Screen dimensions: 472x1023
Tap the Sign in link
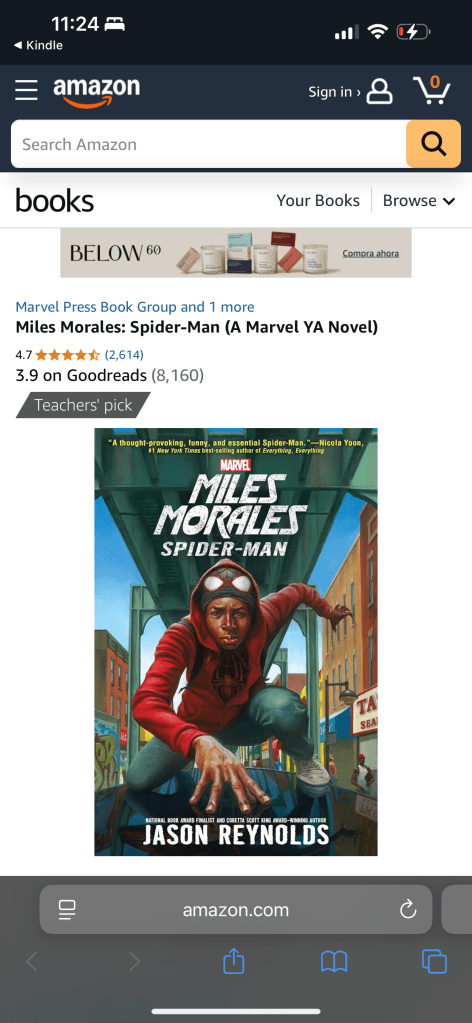tap(334, 92)
